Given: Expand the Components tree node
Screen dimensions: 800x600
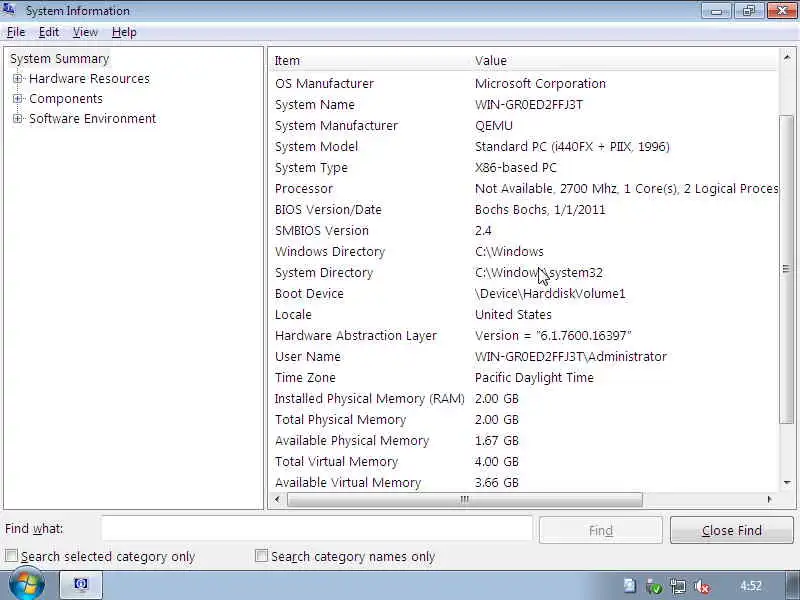Looking at the screenshot, I should [18, 98].
